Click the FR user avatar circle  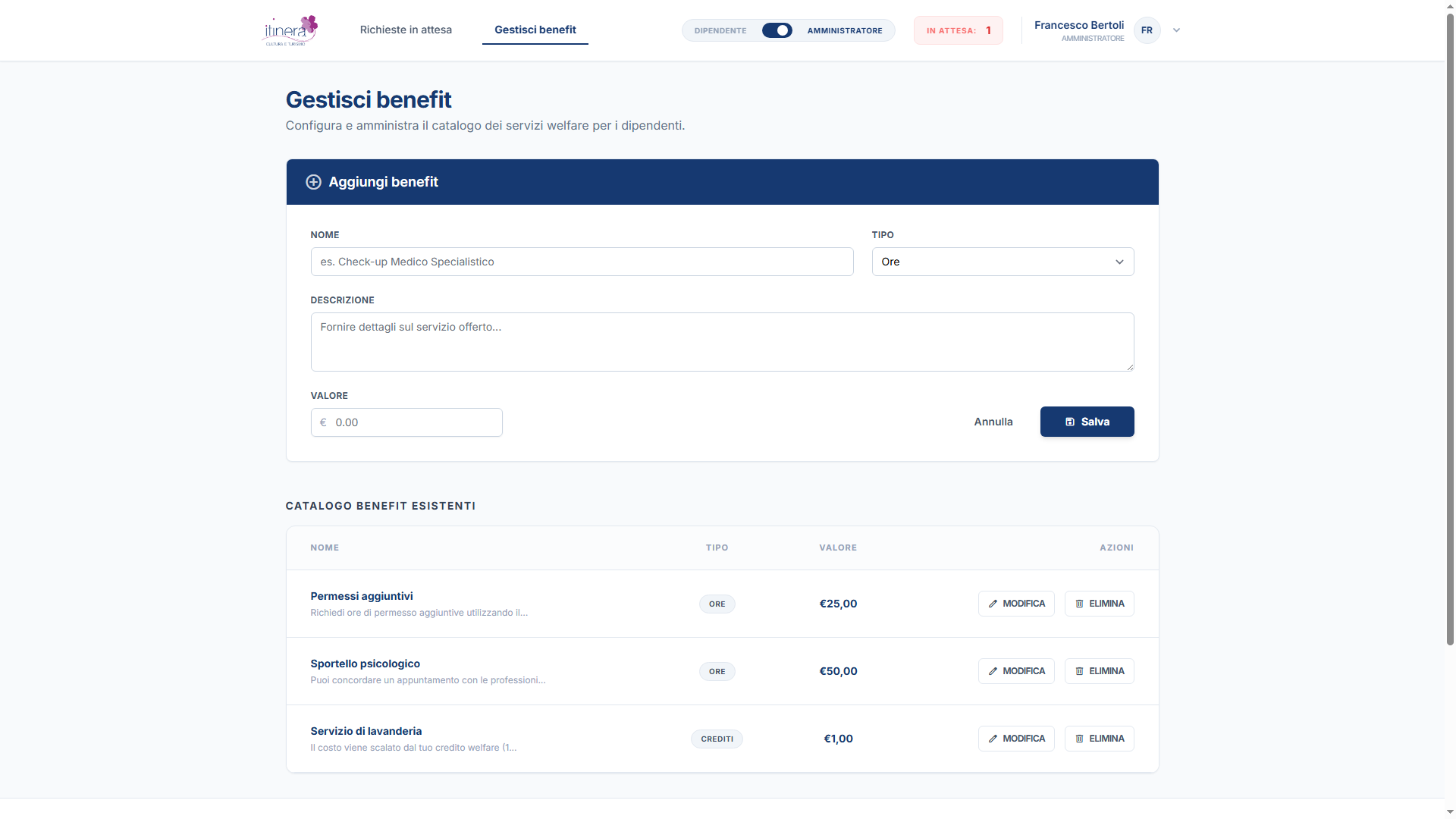(1147, 30)
